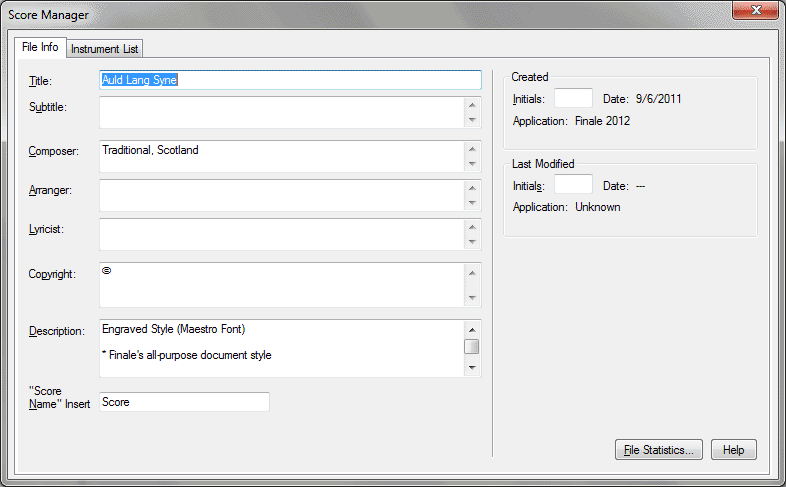Close the Score Manager window
This screenshot has height=487, width=786.
coord(756,11)
